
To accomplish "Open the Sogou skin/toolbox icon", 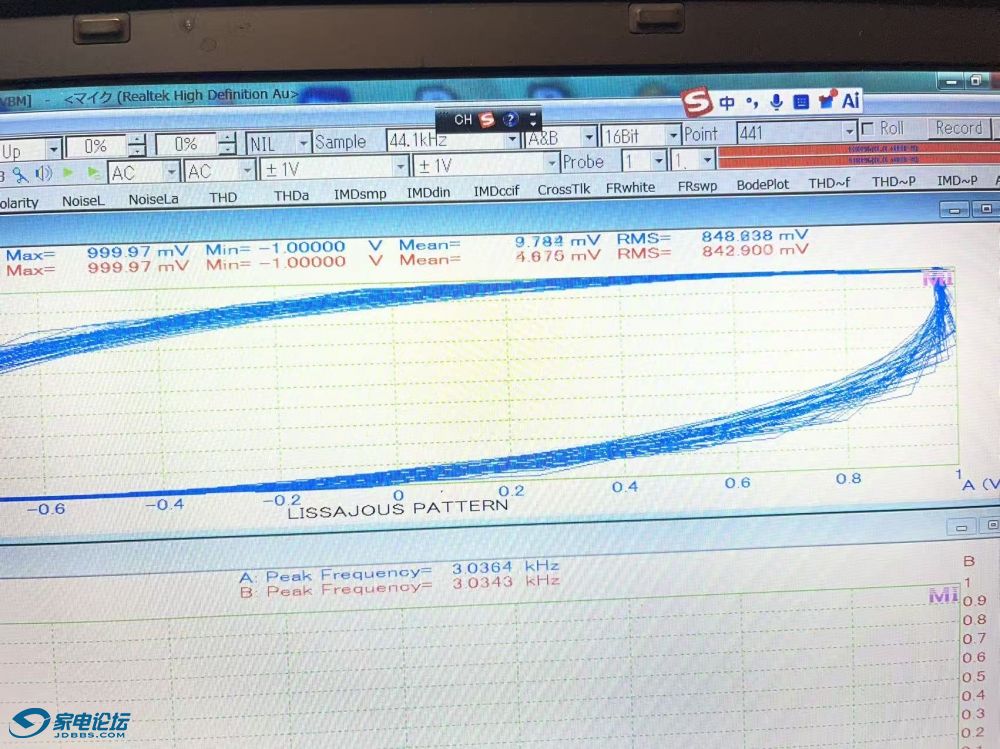I will (x=827, y=100).
